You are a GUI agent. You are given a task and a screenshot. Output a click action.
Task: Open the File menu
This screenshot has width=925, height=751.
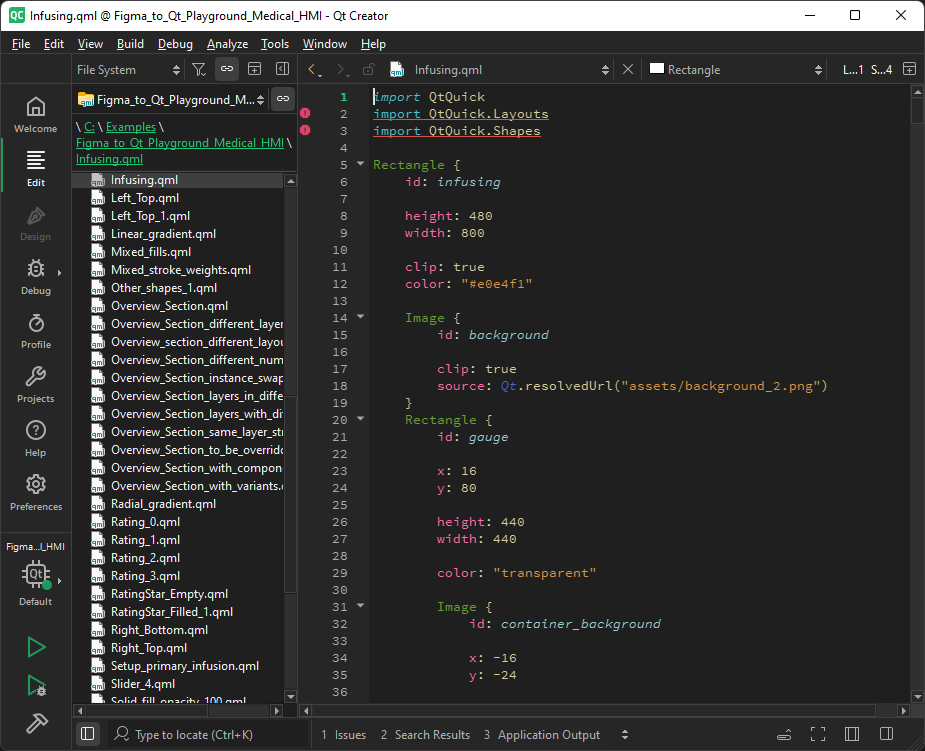pos(21,44)
